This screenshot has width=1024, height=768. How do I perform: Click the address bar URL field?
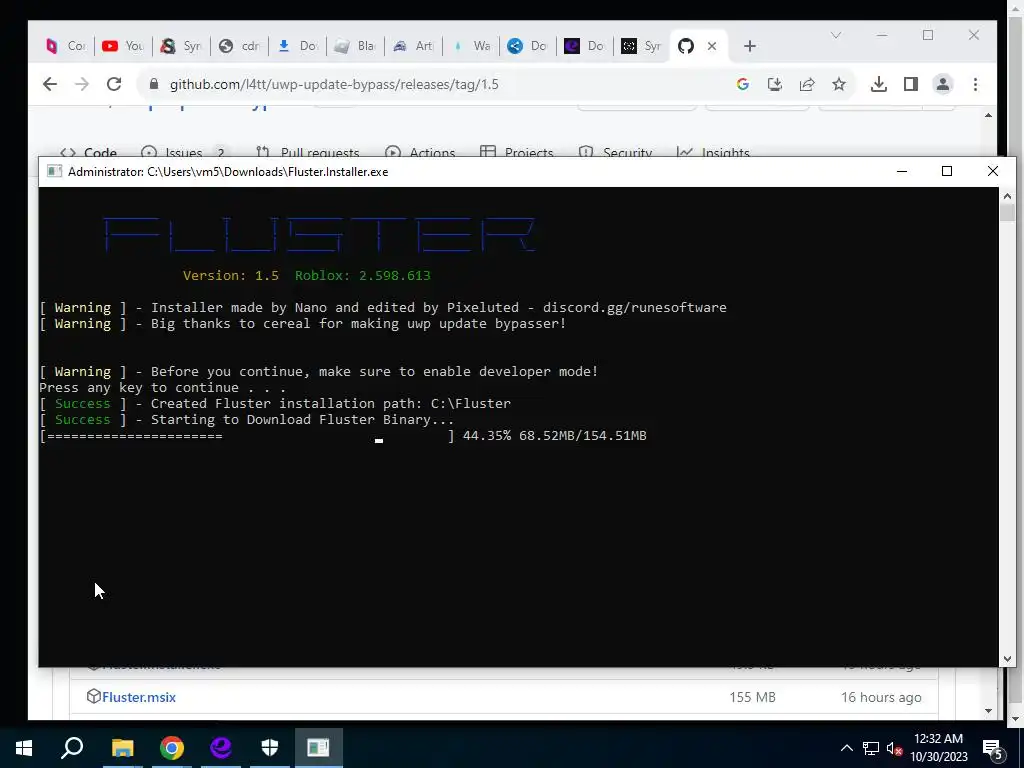click(x=334, y=84)
